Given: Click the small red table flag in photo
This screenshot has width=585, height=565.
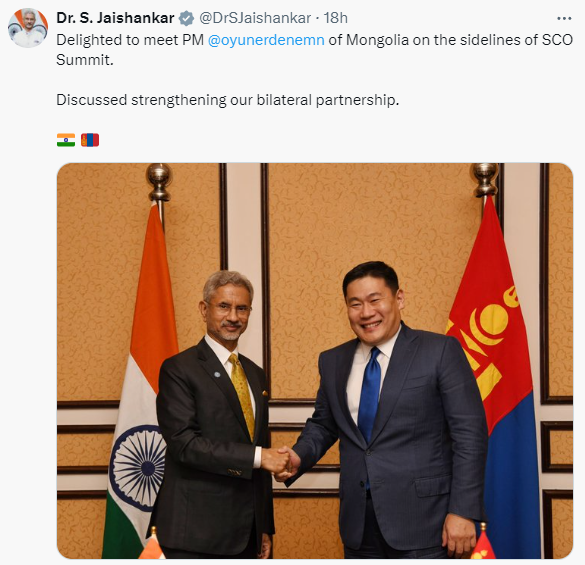Looking at the screenshot, I should [x=483, y=546].
